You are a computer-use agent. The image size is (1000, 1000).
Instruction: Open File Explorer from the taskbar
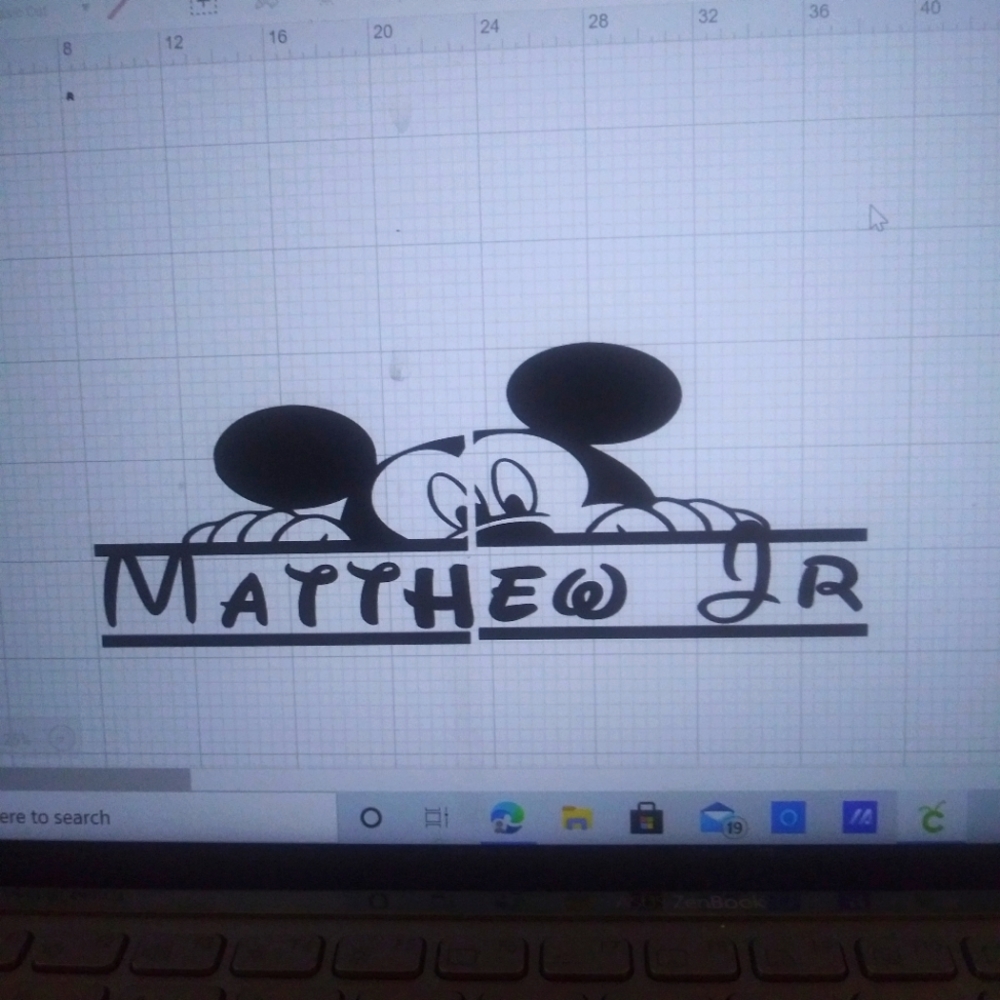[x=577, y=818]
